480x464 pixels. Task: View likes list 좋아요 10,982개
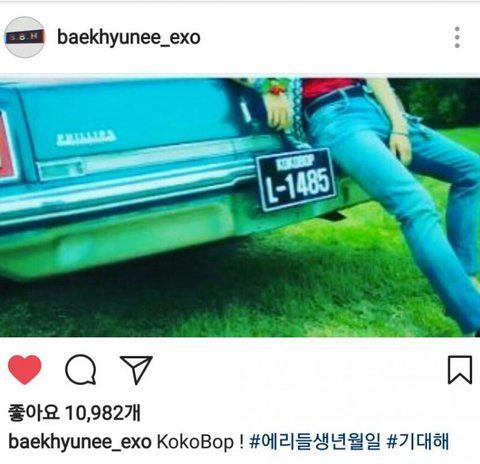point(74,413)
